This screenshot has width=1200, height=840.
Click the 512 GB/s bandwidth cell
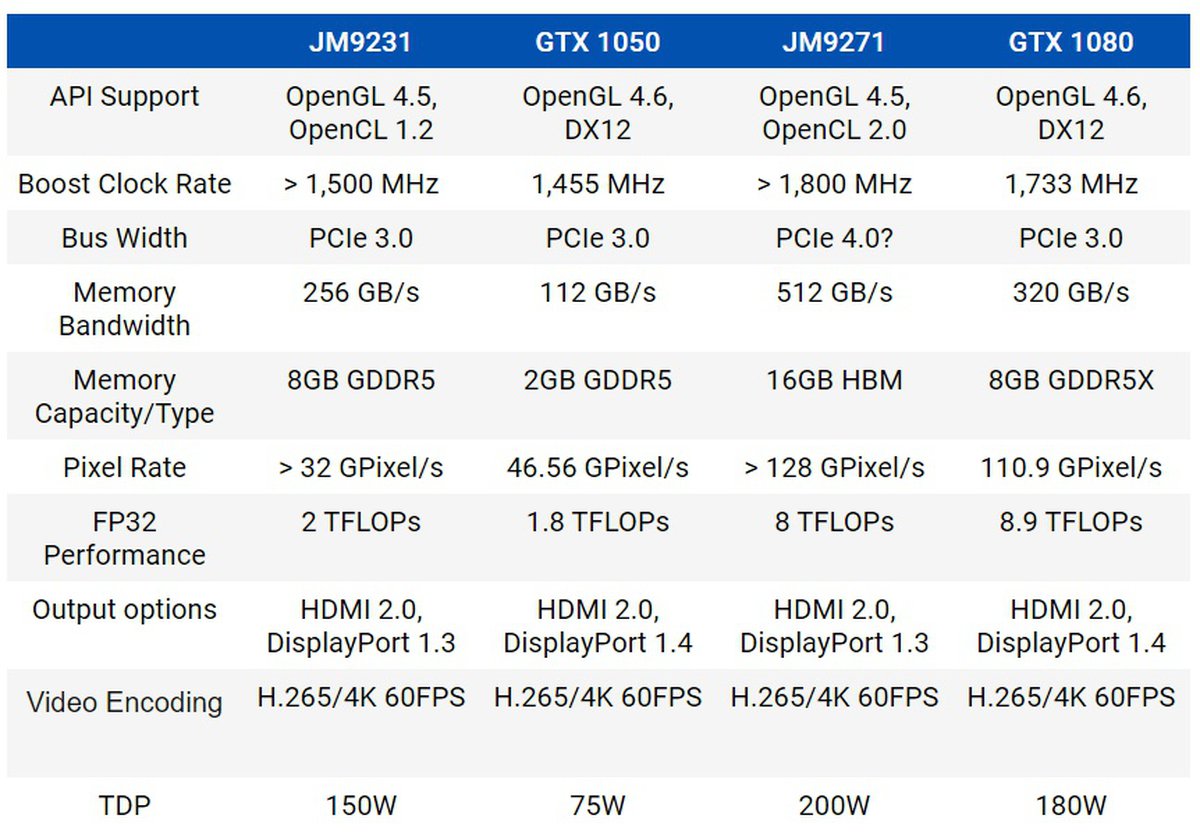(x=834, y=292)
